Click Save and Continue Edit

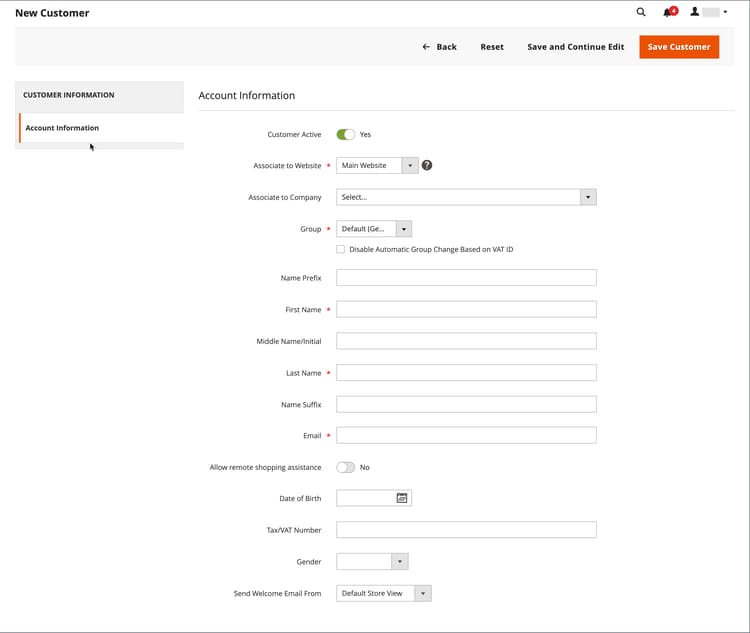click(575, 47)
